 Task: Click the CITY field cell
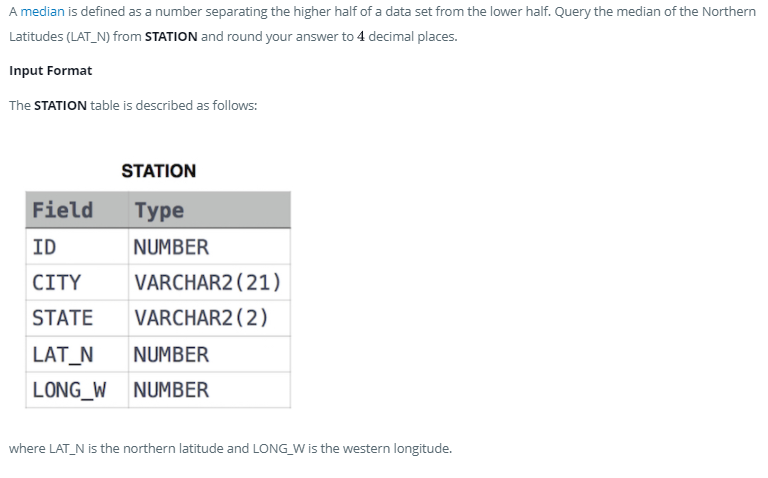pos(56,283)
